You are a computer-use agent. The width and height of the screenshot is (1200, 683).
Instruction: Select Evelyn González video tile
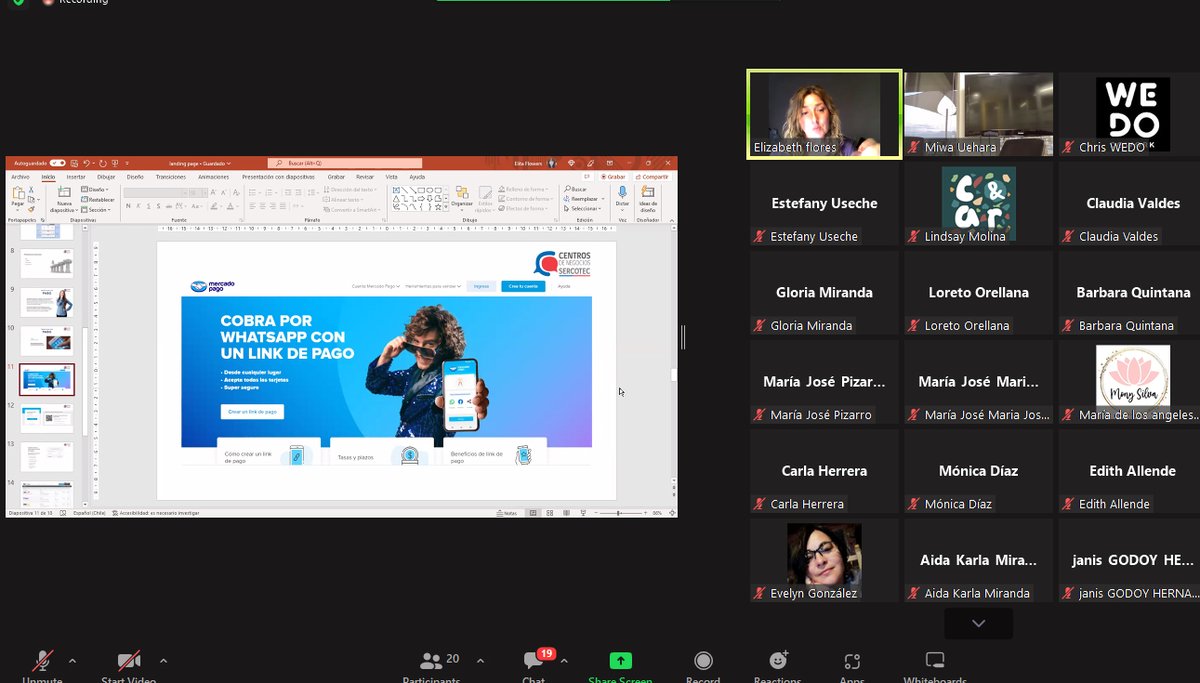point(824,560)
